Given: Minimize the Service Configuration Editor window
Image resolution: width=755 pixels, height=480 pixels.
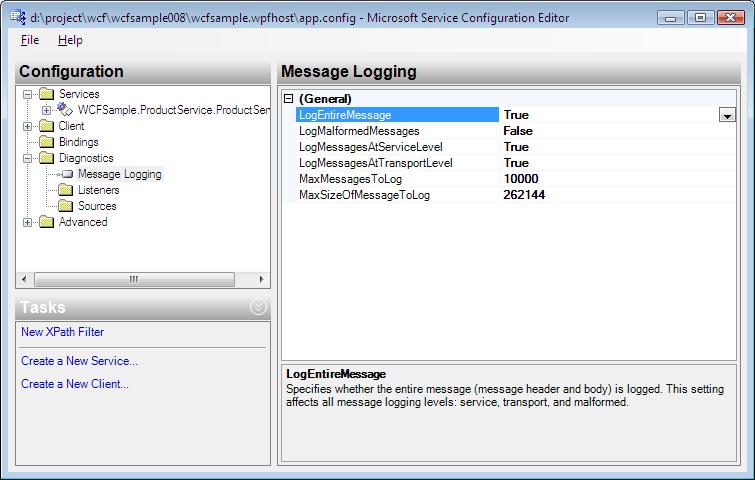Looking at the screenshot, I should pos(671,18).
